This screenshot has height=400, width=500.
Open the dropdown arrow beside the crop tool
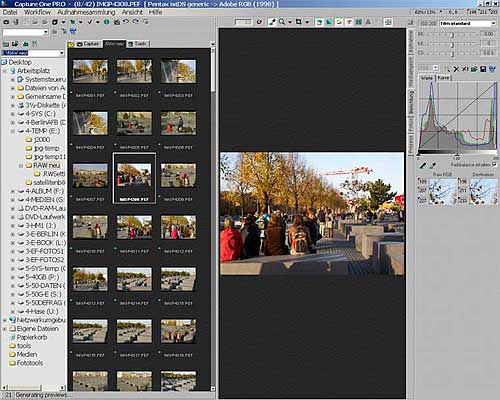tap(307, 22)
